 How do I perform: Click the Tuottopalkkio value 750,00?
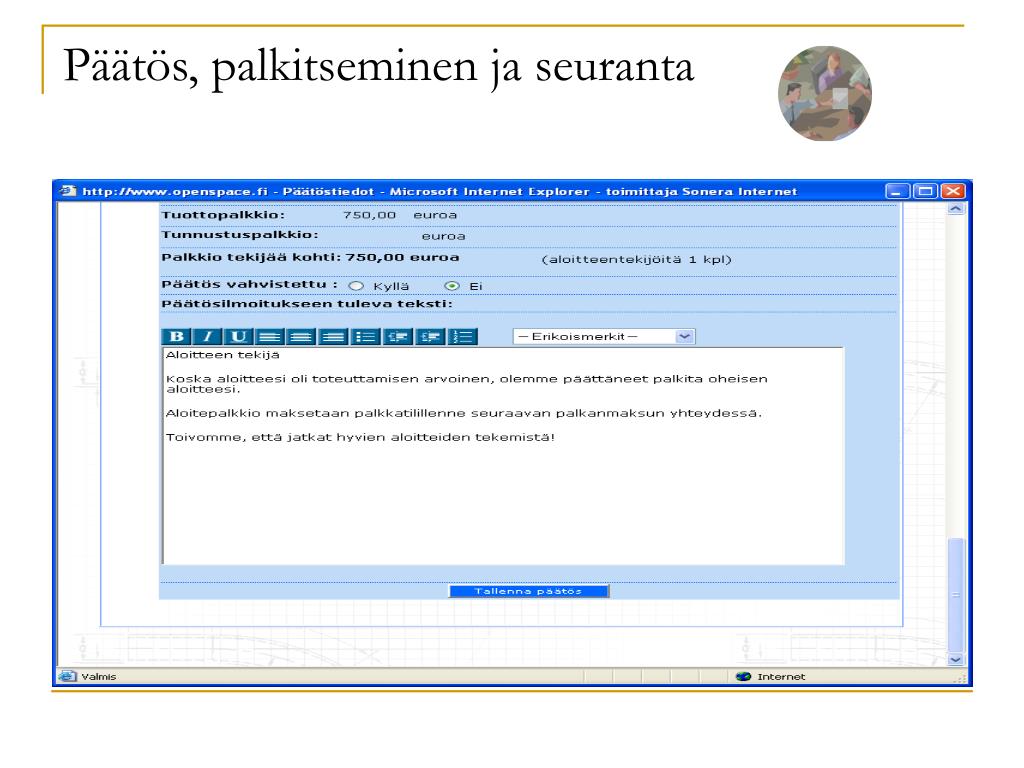coord(370,215)
